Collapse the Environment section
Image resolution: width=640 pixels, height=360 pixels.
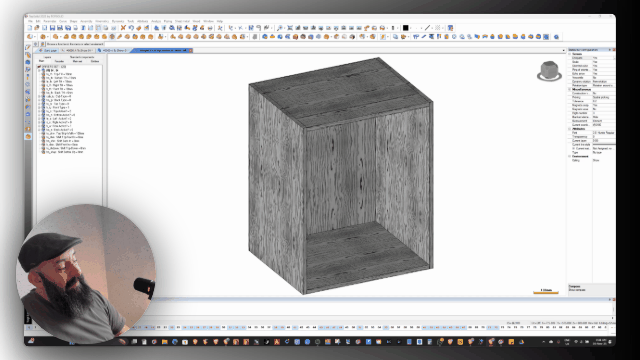click(x=569, y=156)
